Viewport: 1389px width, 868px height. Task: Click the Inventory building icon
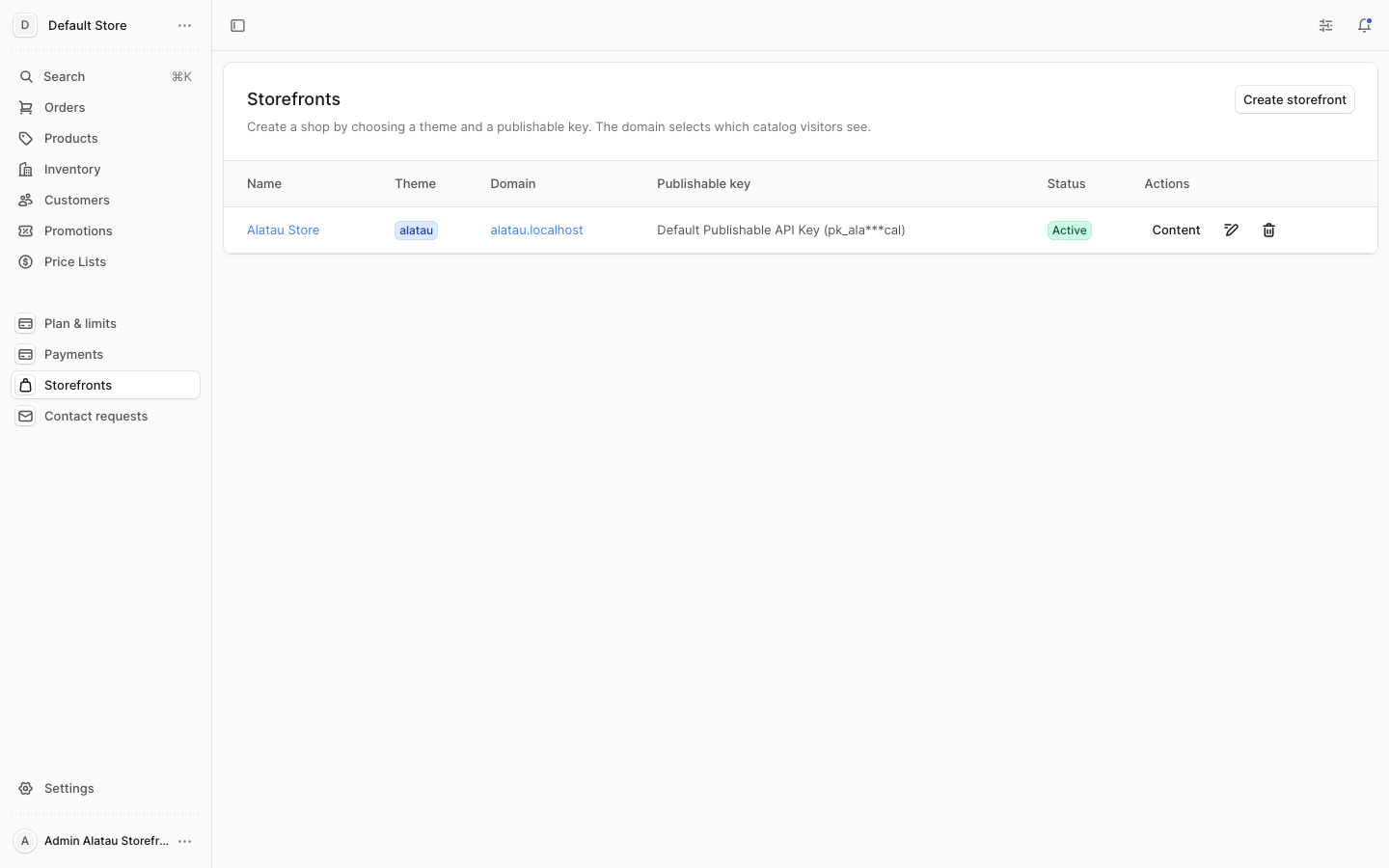point(26,170)
